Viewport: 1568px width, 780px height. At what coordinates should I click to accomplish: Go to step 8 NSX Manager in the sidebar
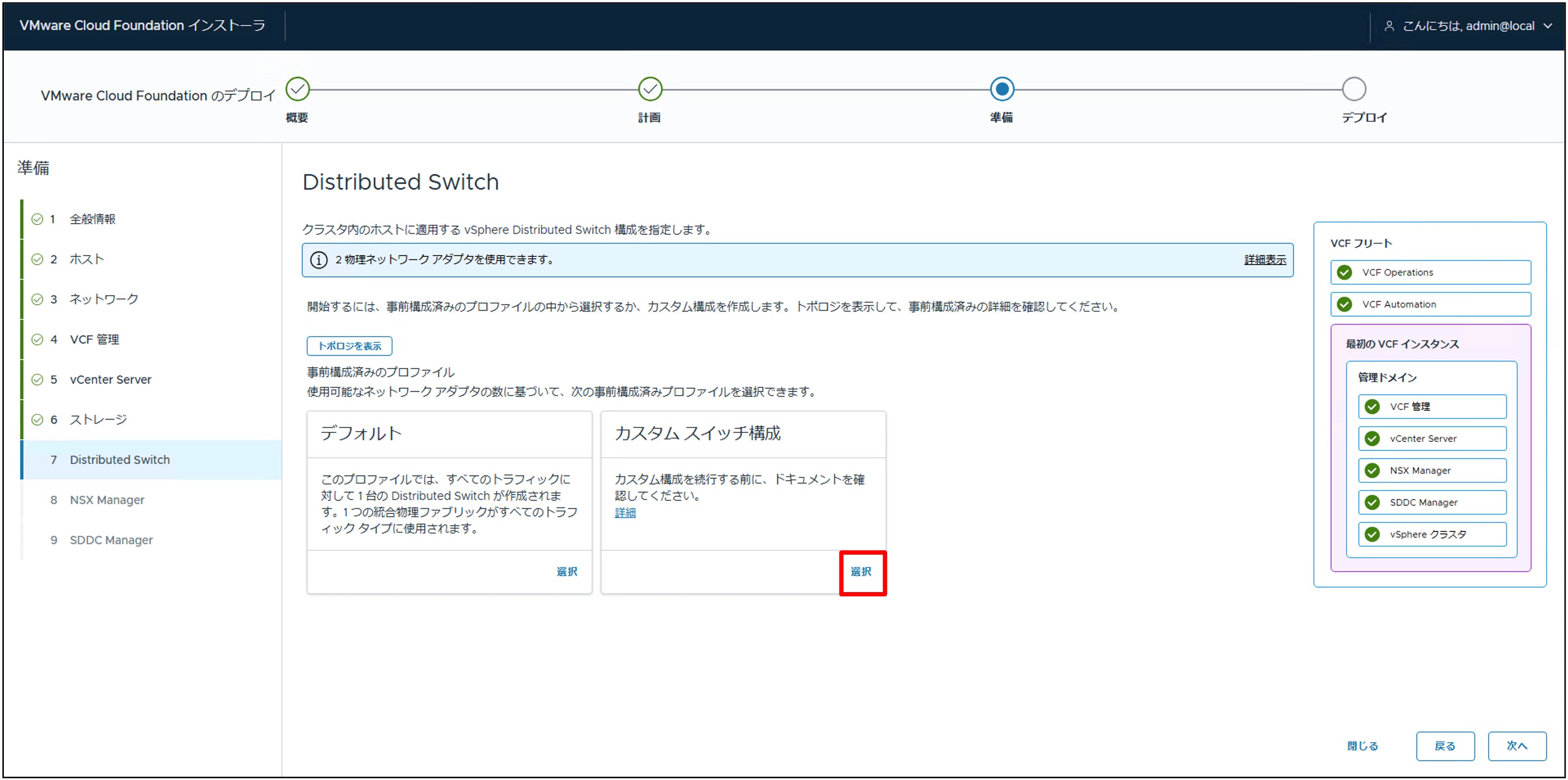[151, 500]
